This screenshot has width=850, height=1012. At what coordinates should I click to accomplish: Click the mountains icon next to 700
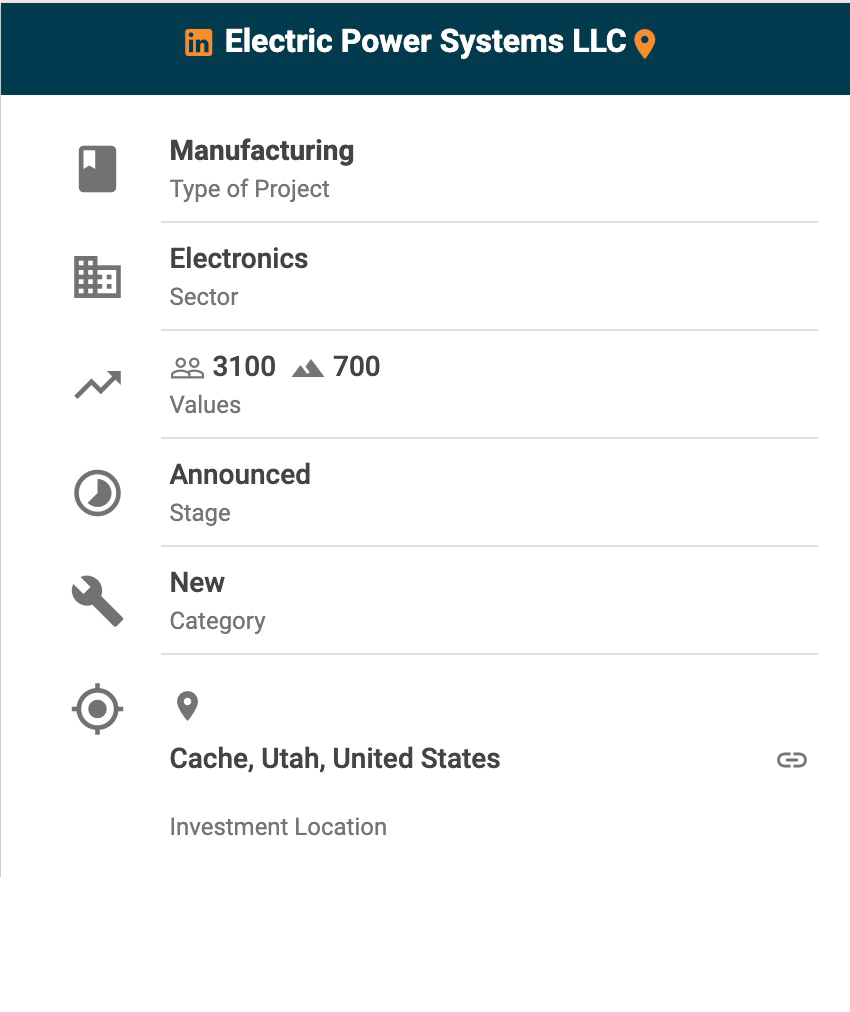[308, 368]
